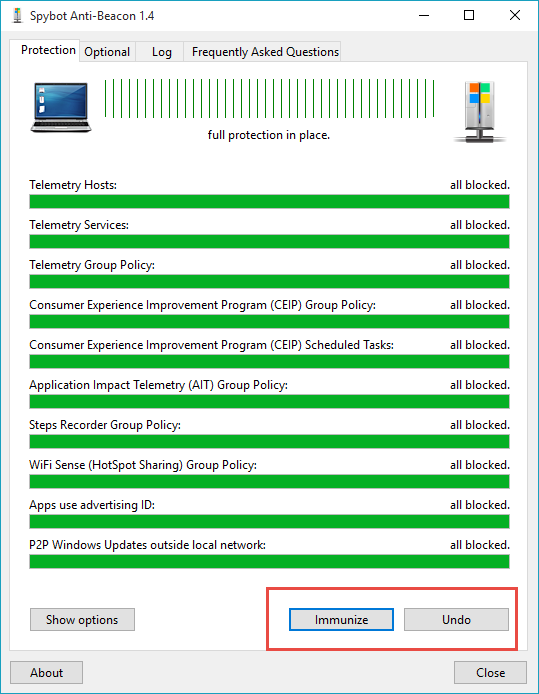Click the Undo button

[x=456, y=619]
